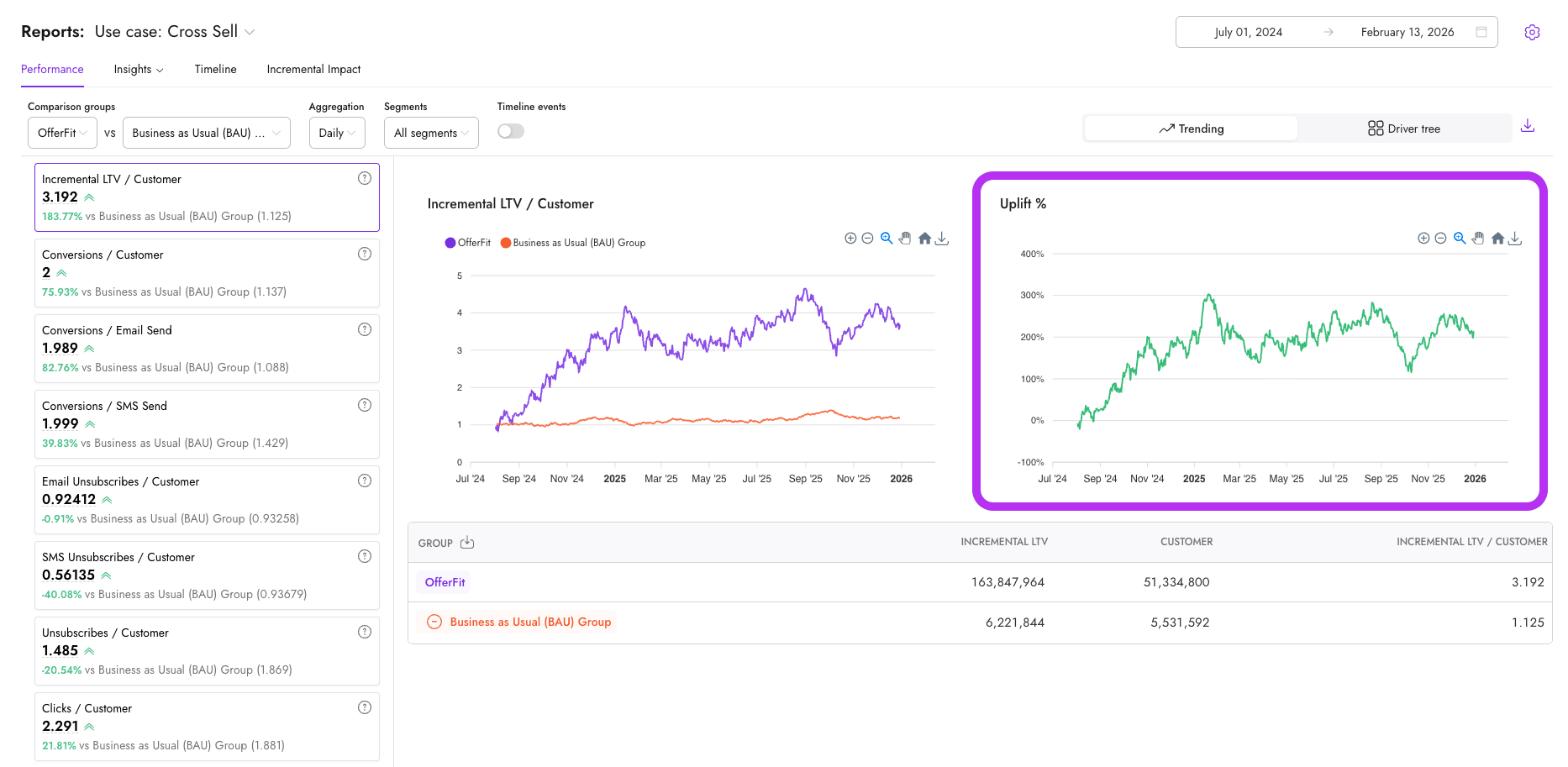This screenshot has width=1568, height=767.
Task: Switch to the Incremental Impact tab
Action: (313, 69)
